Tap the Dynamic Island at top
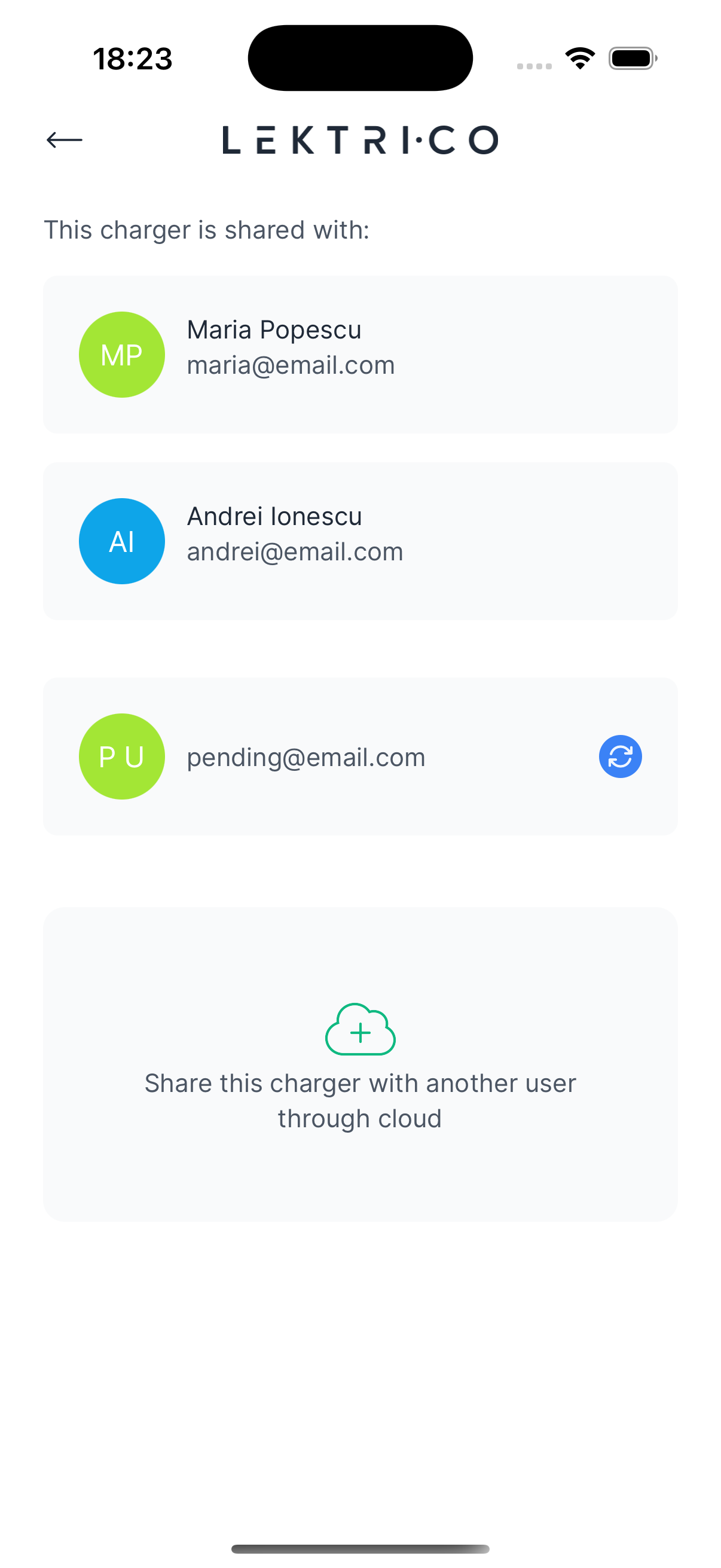 pos(360,58)
